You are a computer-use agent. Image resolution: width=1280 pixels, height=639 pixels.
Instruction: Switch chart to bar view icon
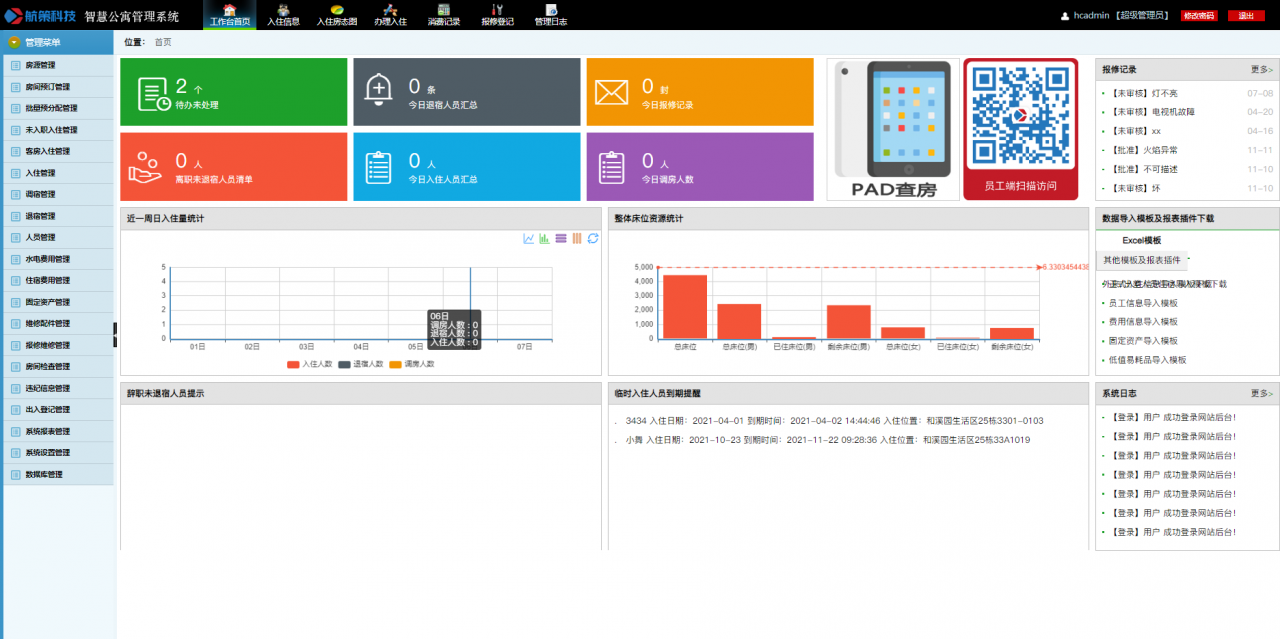544,238
